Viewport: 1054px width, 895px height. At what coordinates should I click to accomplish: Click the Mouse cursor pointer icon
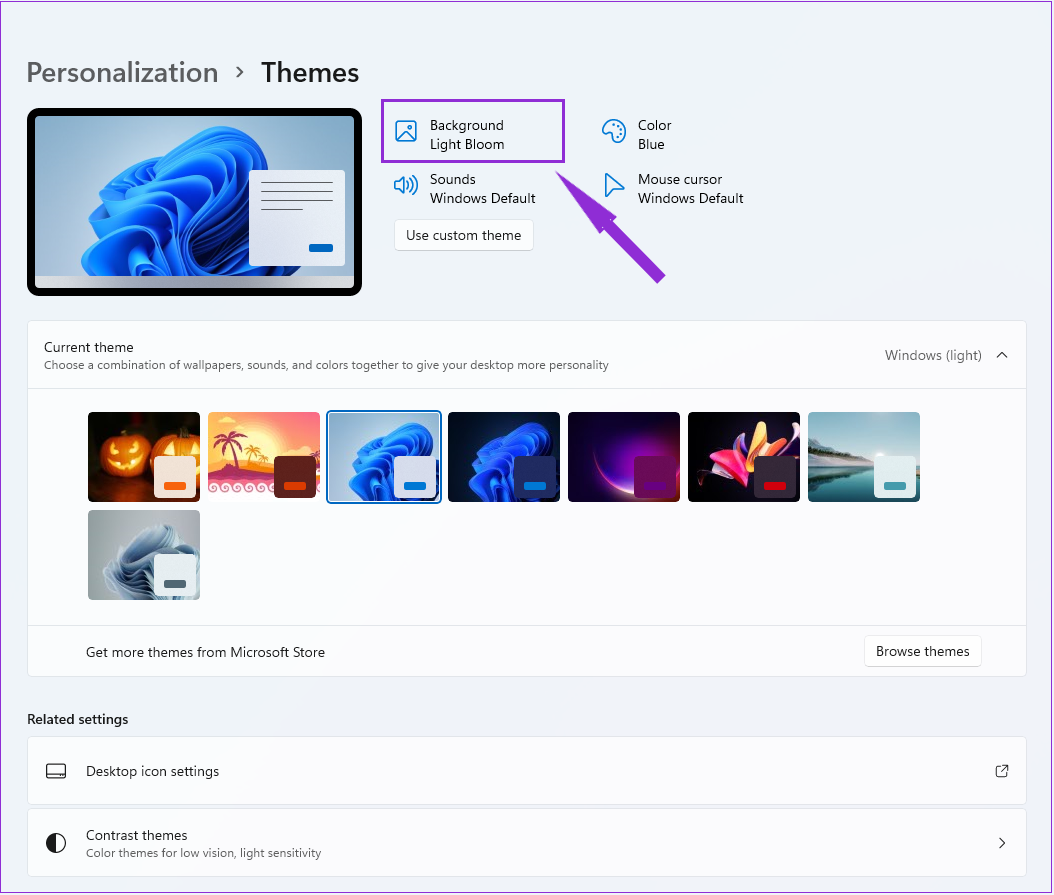pyautogui.click(x=614, y=185)
